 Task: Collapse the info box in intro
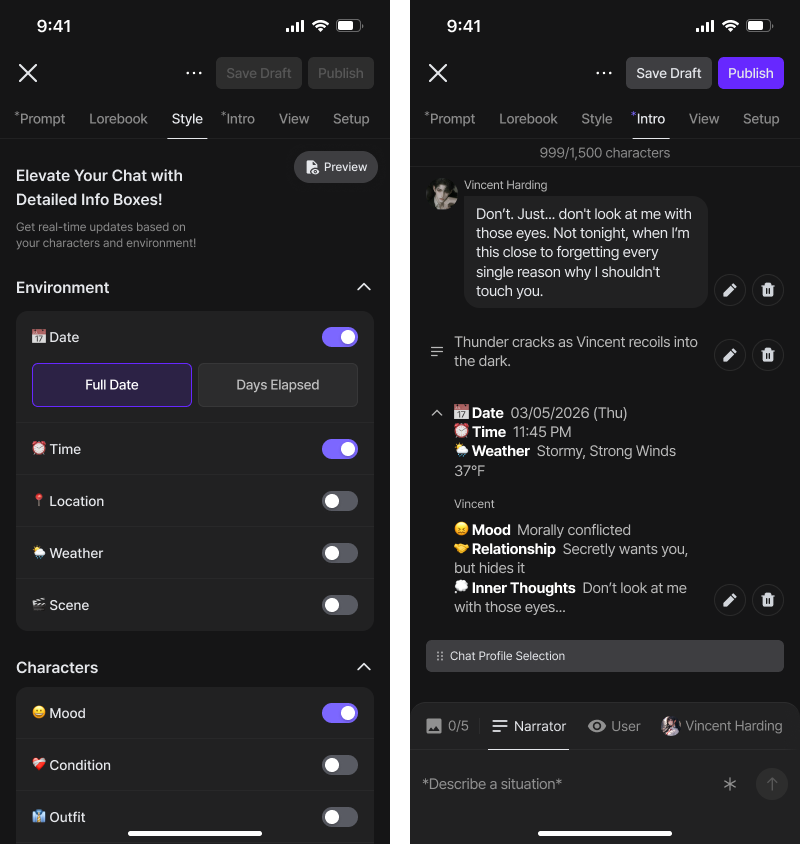[437, 412]
